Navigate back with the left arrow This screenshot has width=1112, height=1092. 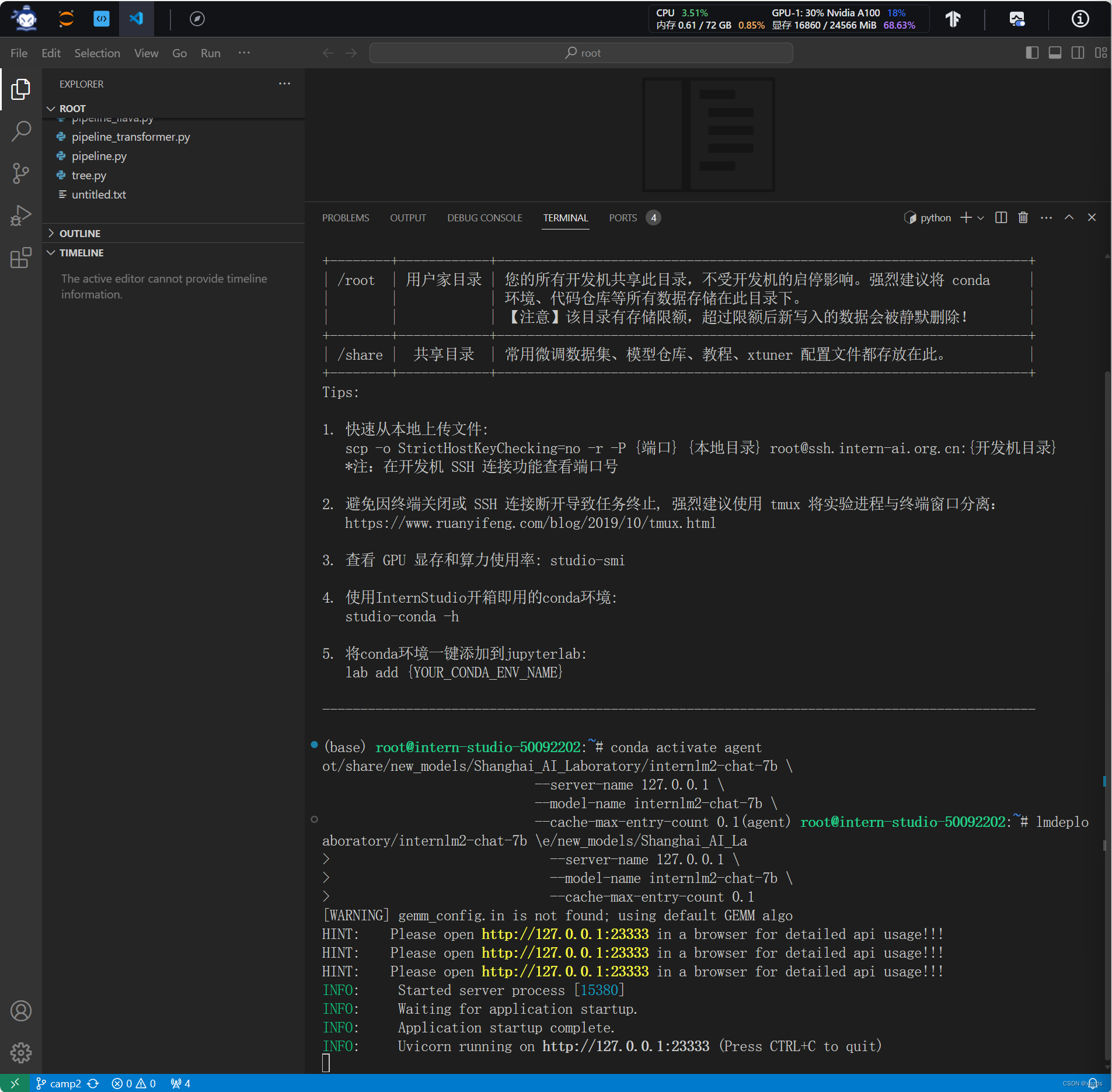328,53
